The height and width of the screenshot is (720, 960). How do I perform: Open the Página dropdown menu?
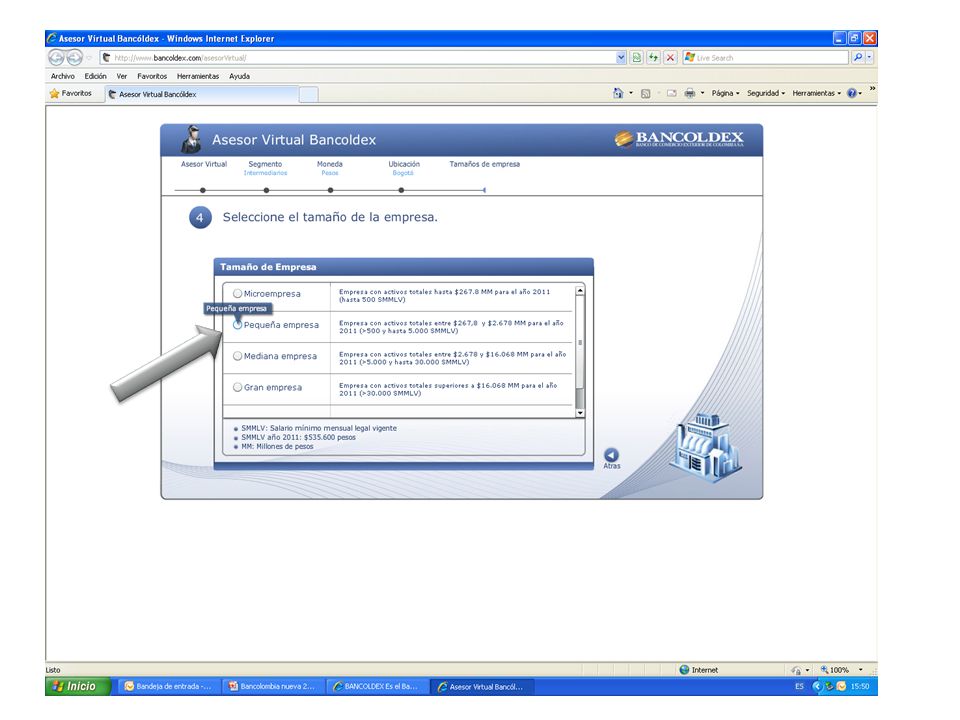726,93
